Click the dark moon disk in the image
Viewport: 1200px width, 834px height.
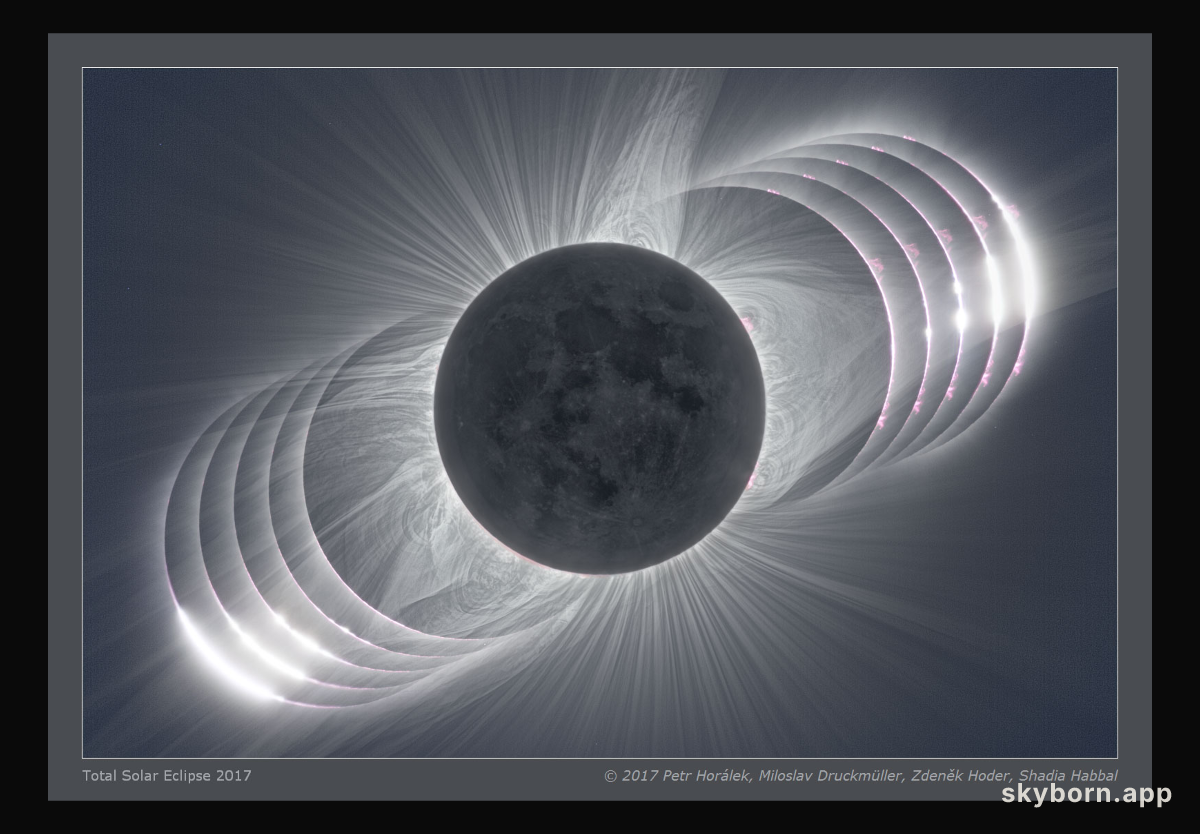tap(600, 408)
